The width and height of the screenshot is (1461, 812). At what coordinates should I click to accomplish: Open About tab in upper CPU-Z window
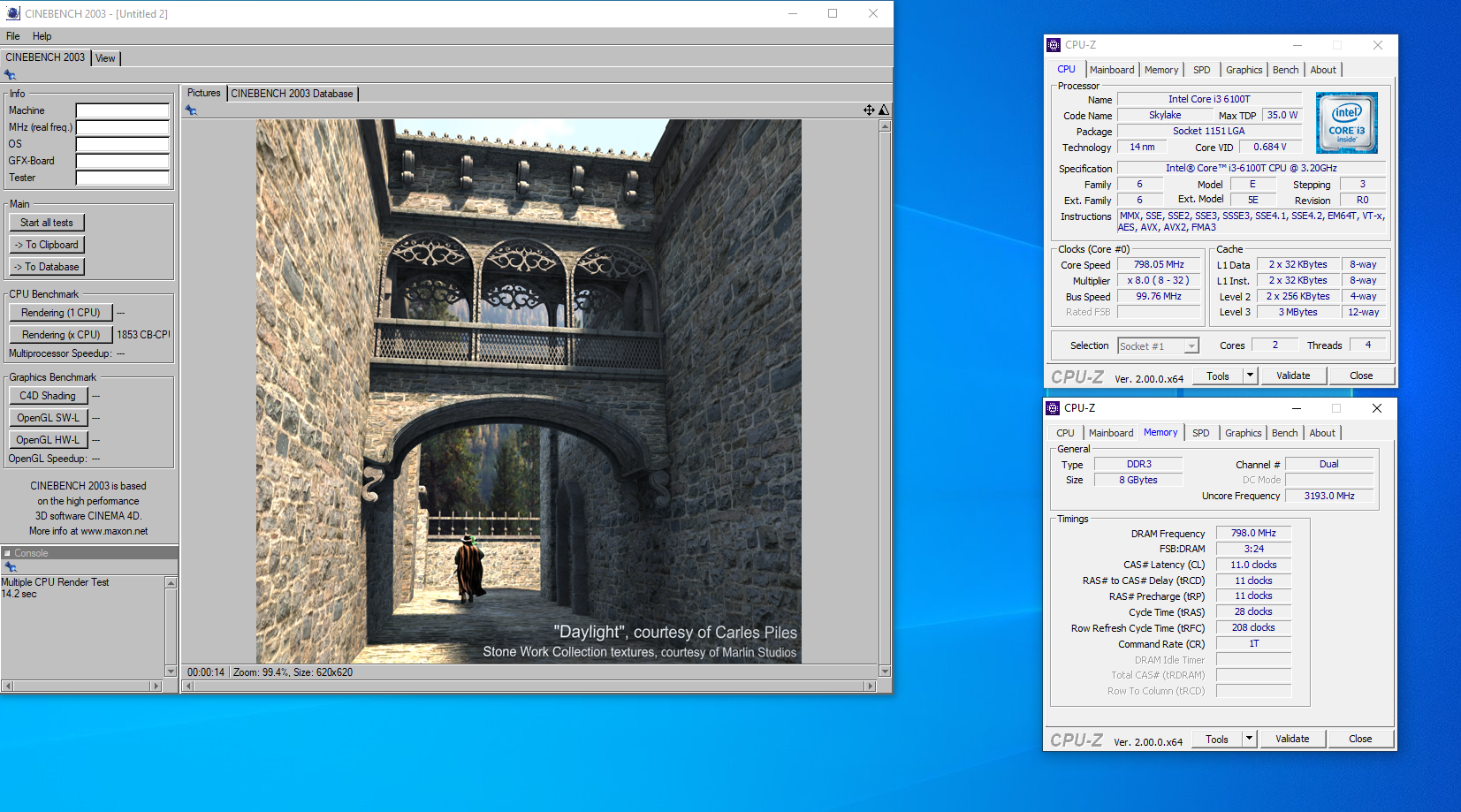(x=1323, y=70)
